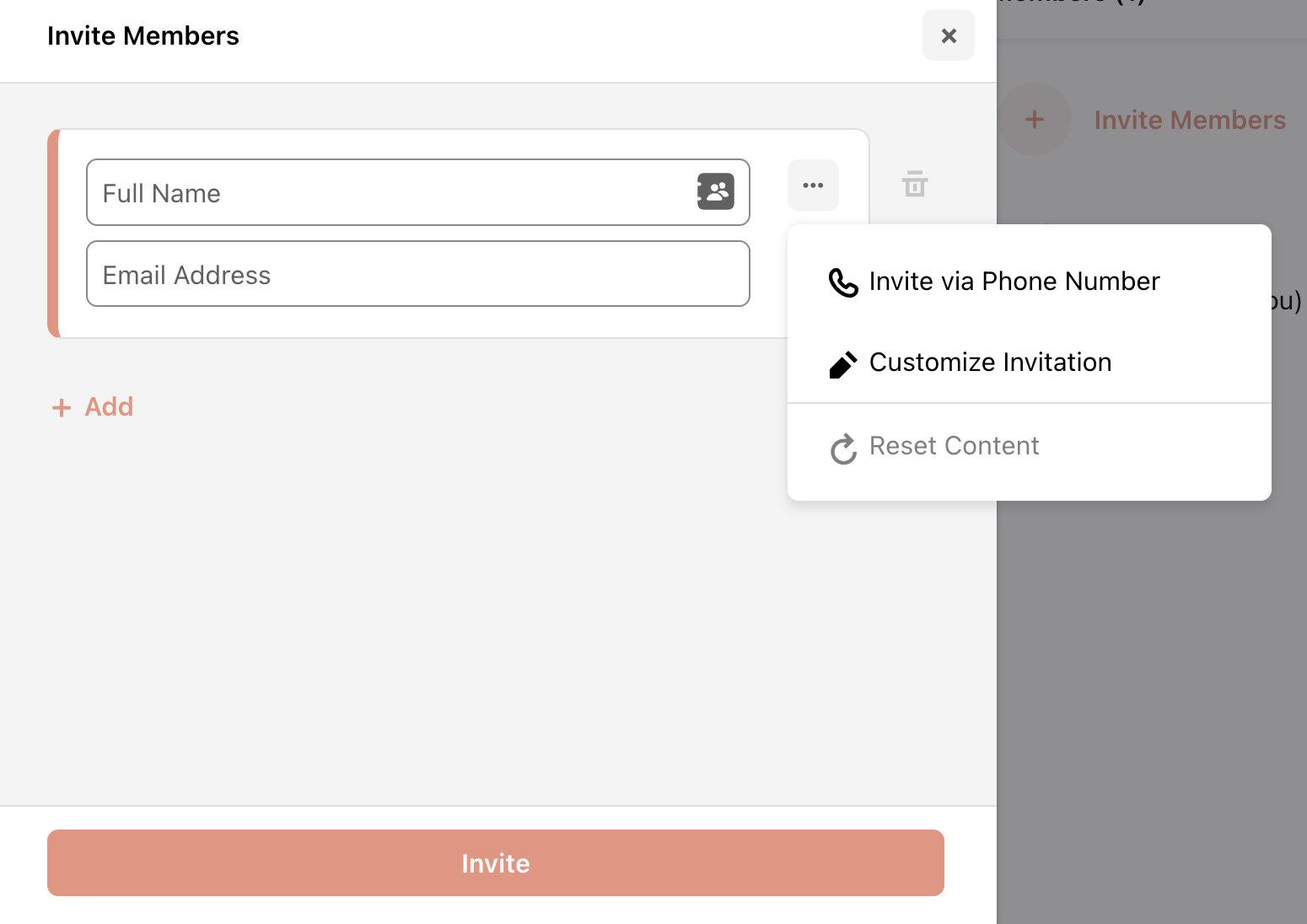Click the pencil edit icon
The image size is (1307, 924).
click(842, 364)
